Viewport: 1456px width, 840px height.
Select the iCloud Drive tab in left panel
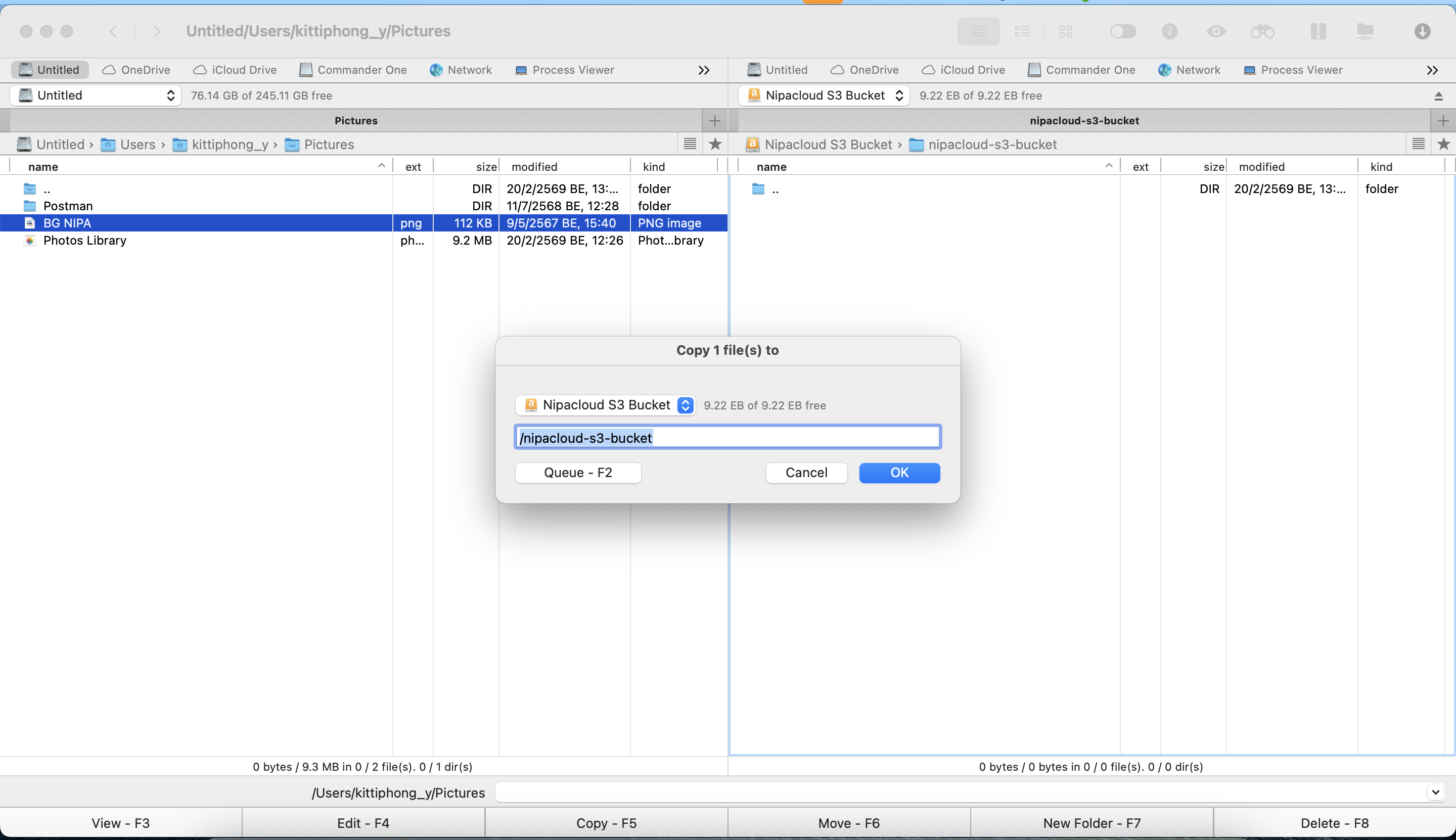click(235, 70)
